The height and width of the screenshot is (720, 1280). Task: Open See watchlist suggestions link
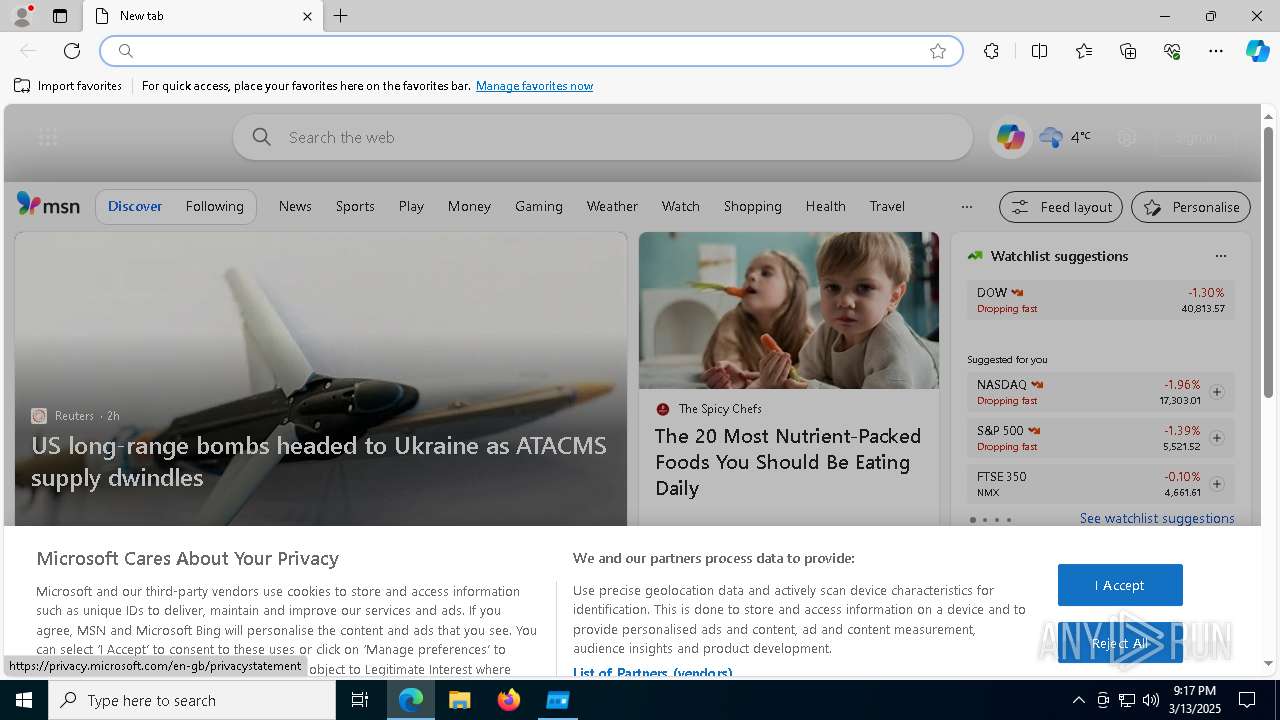[1157, 518]
